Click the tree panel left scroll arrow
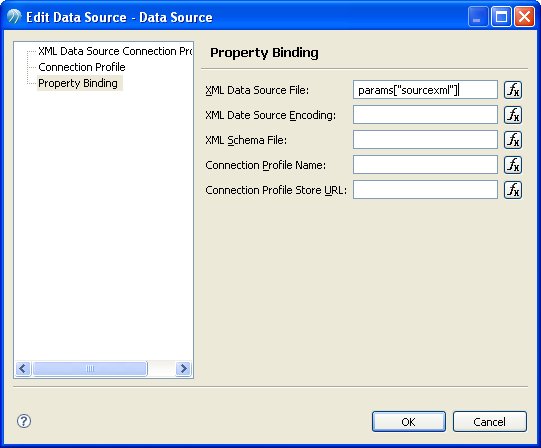The width and height of the screenshot is (541, 448). pos(23,369)
